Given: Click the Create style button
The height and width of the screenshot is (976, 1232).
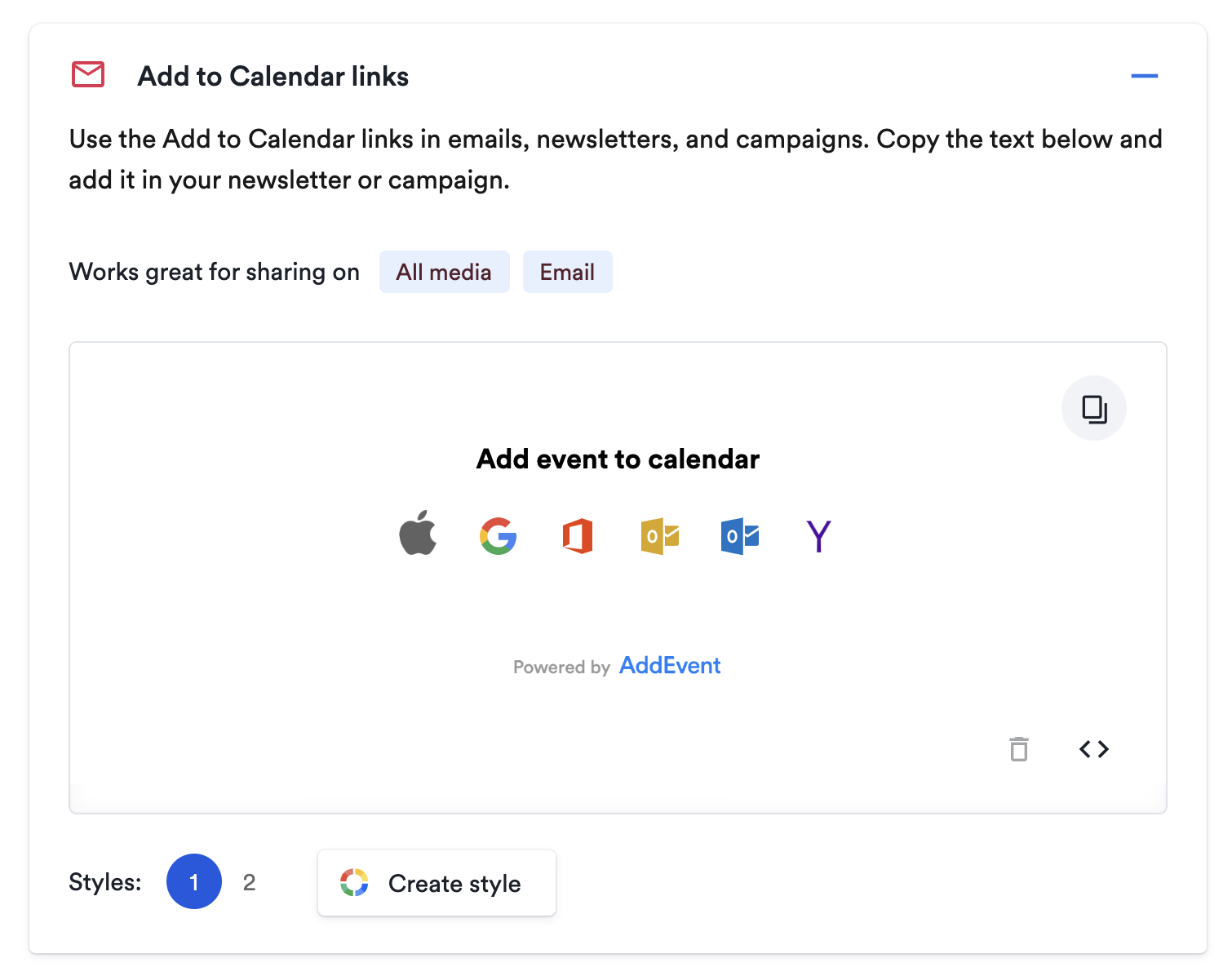Looking at the screenshot, I should [437, 883].
